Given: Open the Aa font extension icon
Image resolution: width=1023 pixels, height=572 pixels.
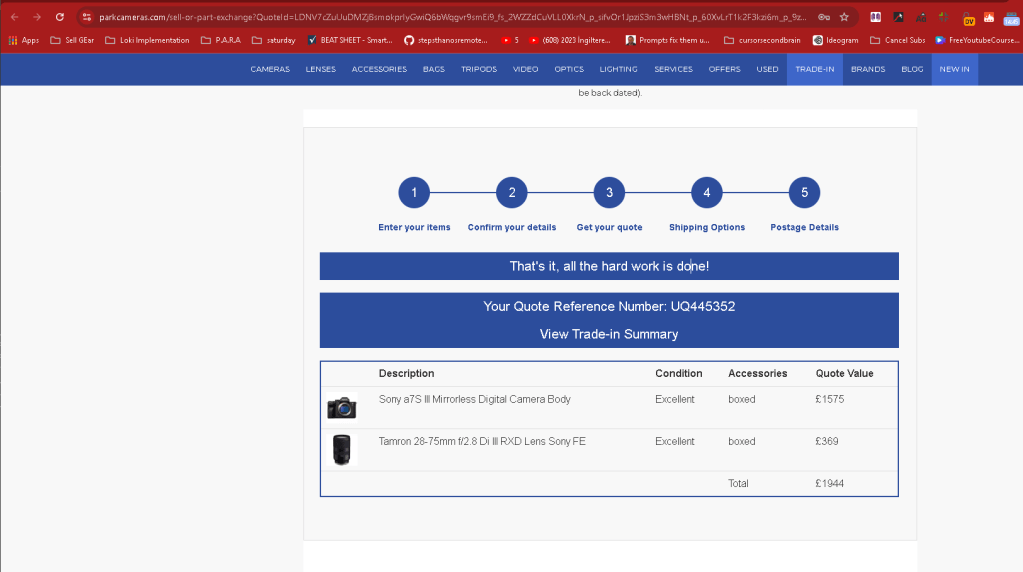Looking at the screenshot, I should (x=921, y=18).
